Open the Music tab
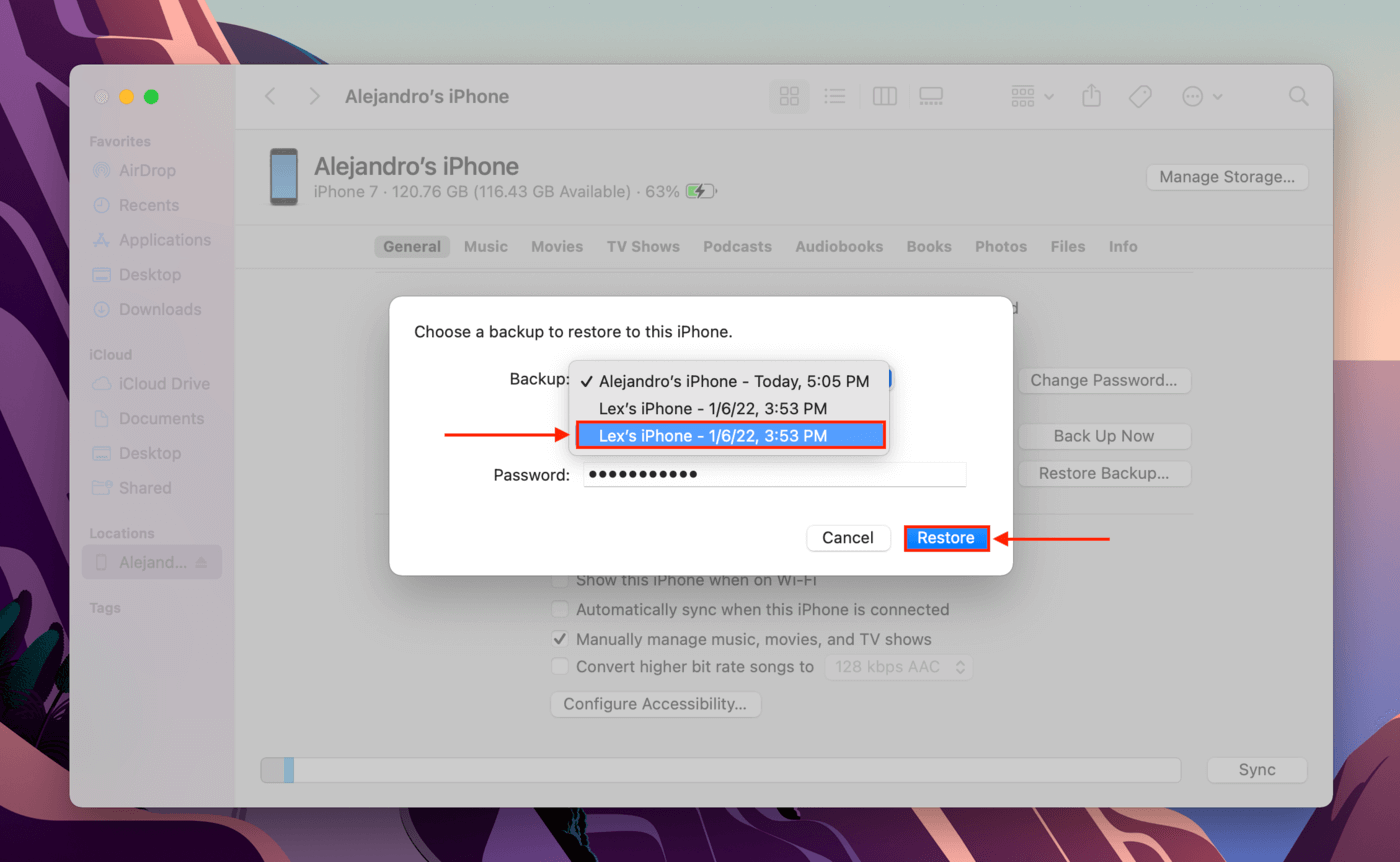 tap(486, 247)
